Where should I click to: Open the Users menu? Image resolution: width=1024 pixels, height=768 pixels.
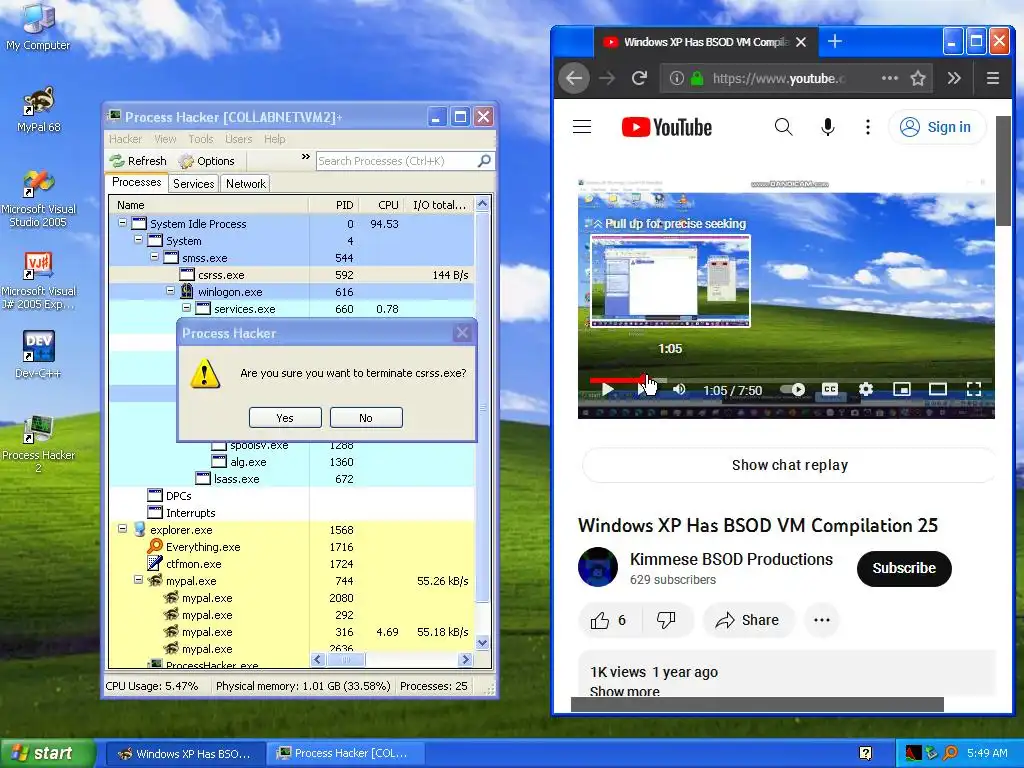point(238,139)
